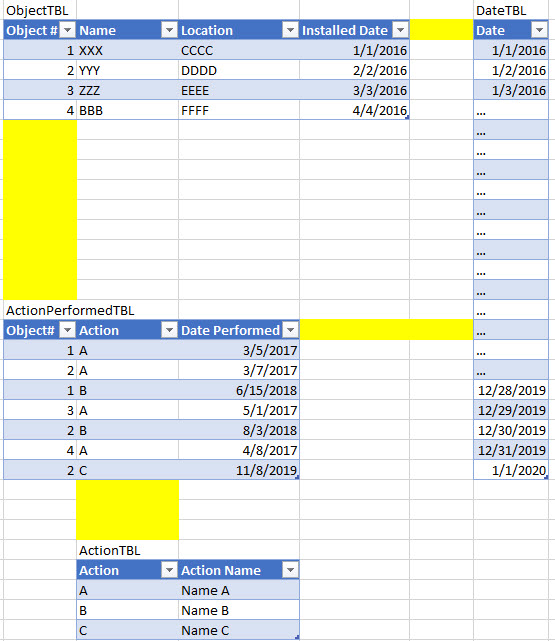Select date performed 11/8/2019
555x641 pixels.
(x=239, y=470)
